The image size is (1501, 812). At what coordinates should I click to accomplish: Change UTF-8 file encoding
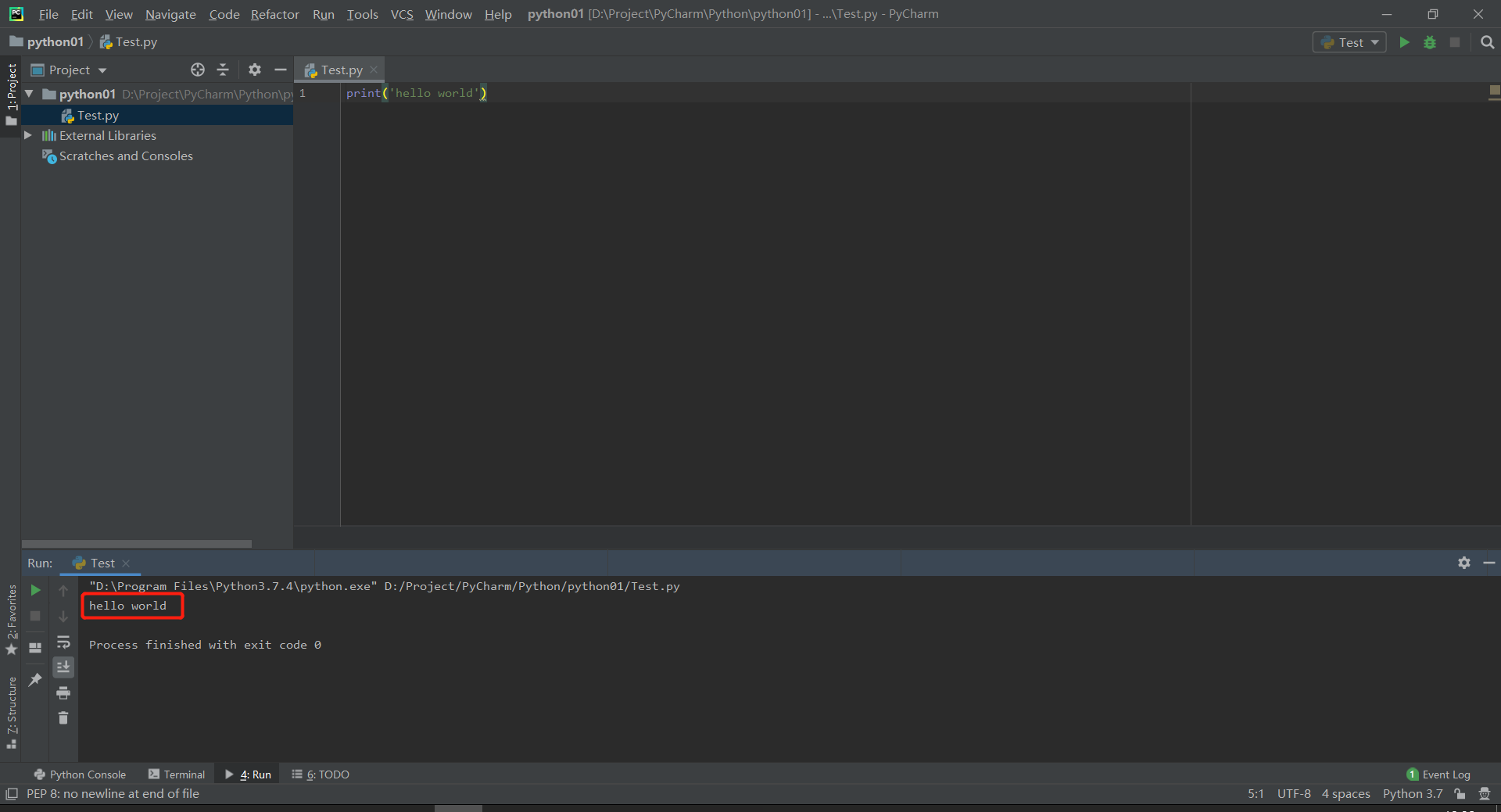click(1294, 794)
